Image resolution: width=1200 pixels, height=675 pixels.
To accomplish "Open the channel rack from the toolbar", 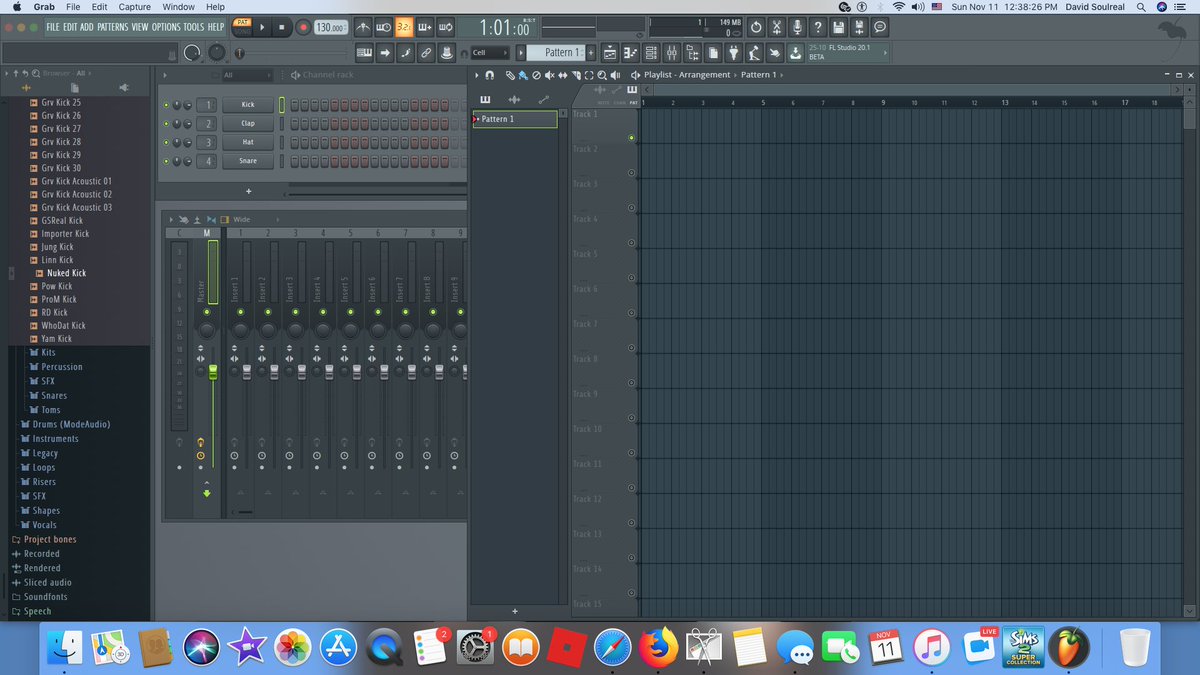I will 652,52.
